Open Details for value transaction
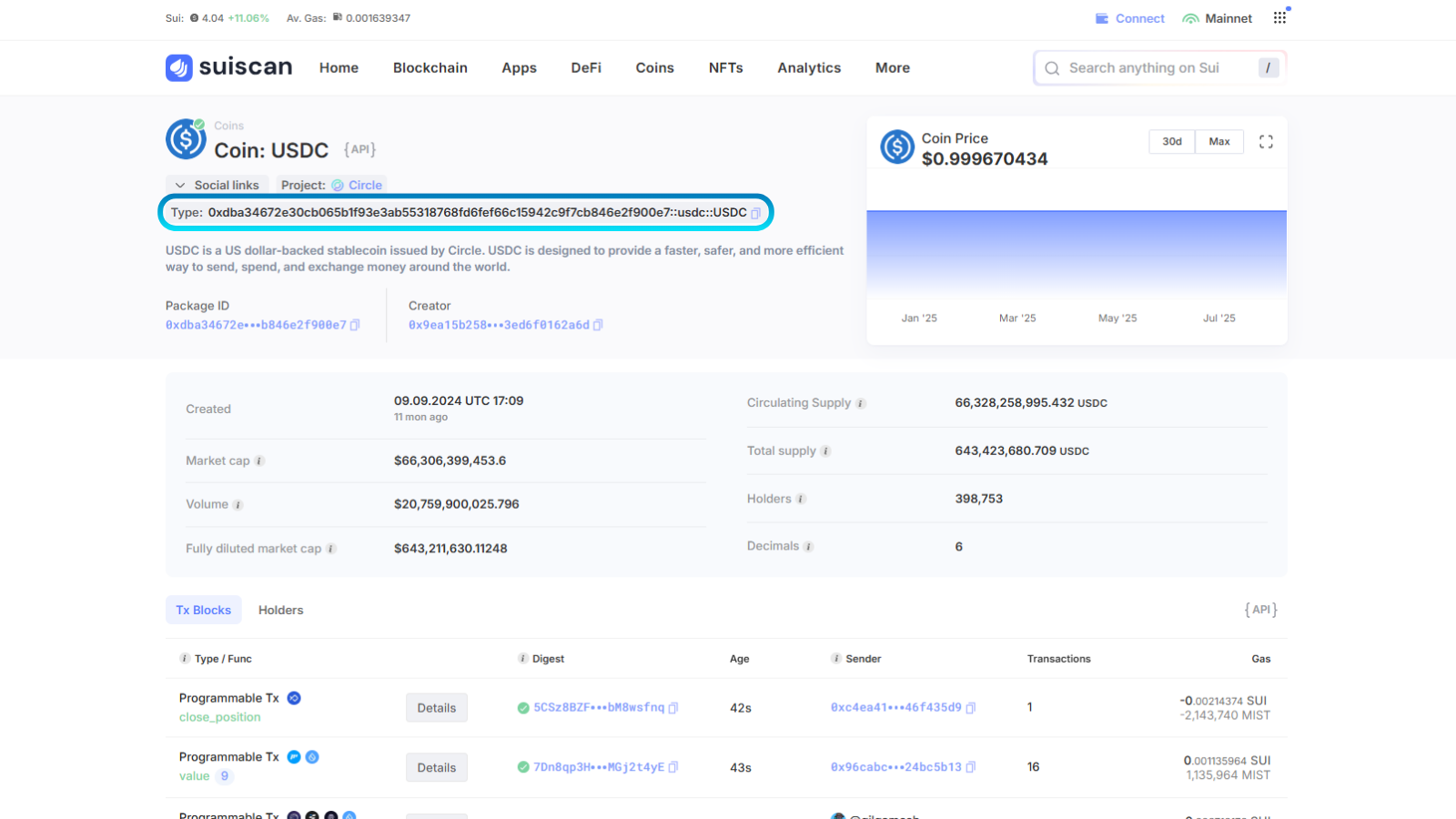Screen dimensions: 1456x819 pos(437,768)
